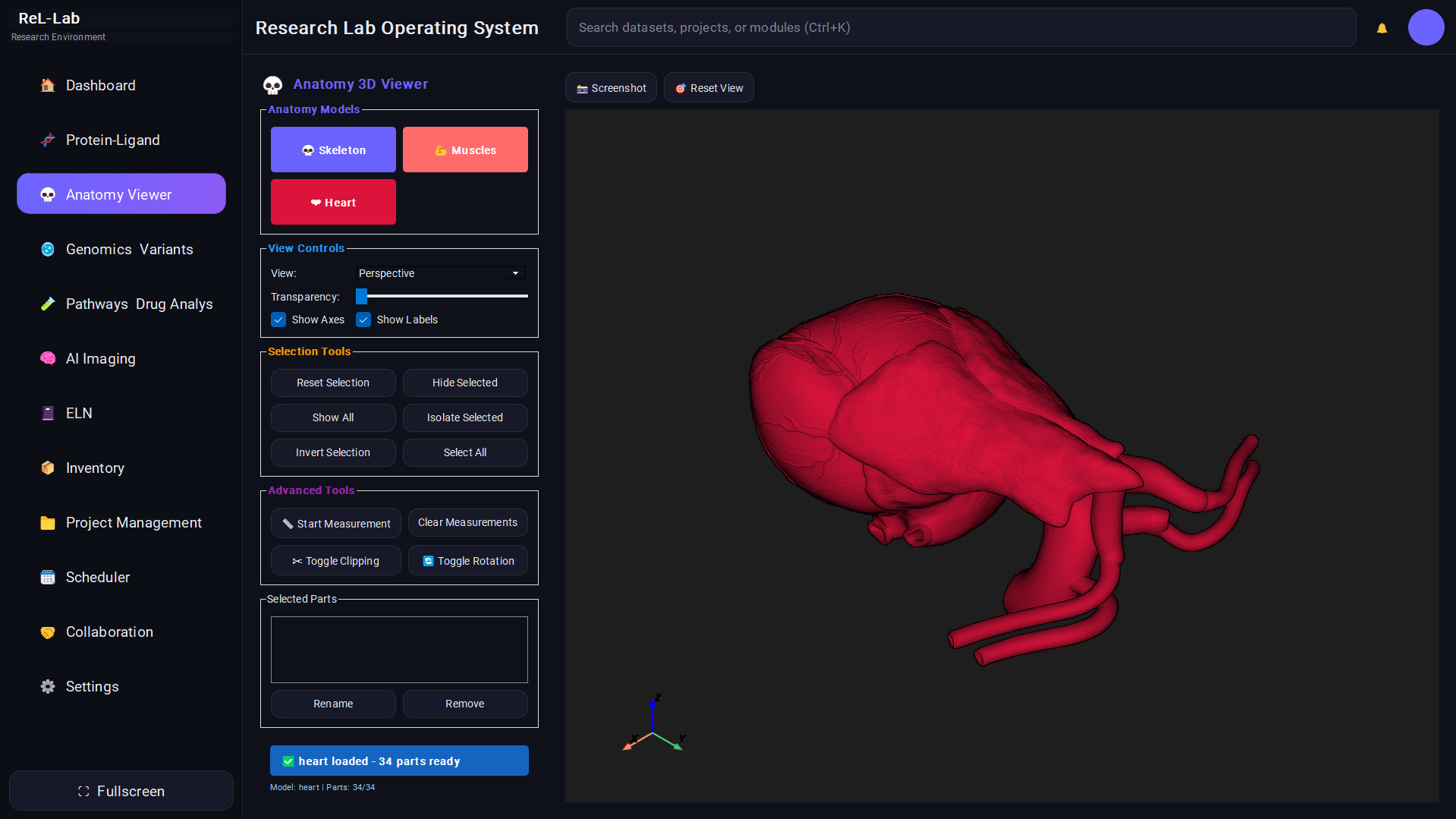
Task: Click the Pathways Drug Analysis test tube icon
Action: [x=48, y=304]
